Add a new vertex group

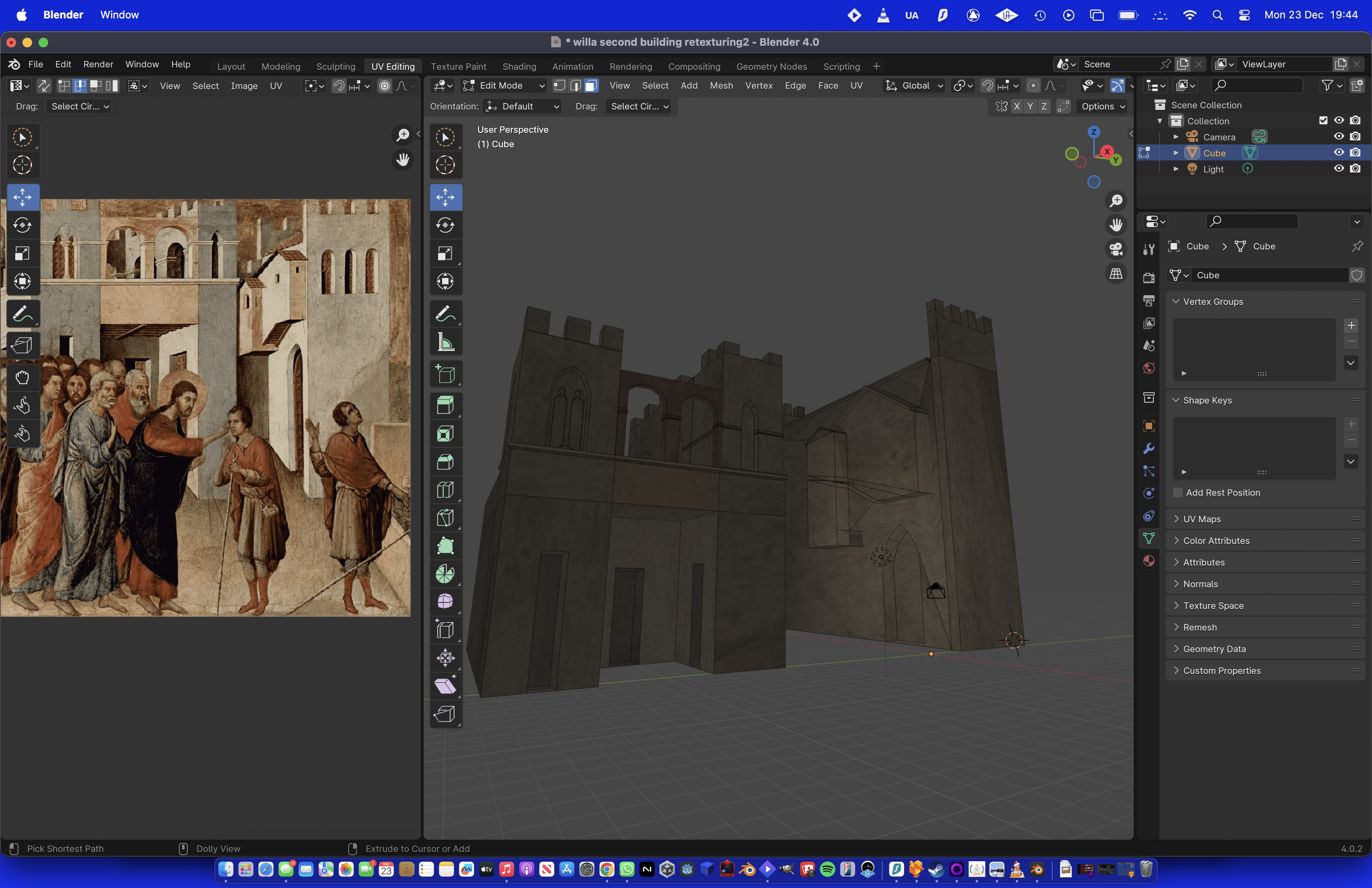1351,326
